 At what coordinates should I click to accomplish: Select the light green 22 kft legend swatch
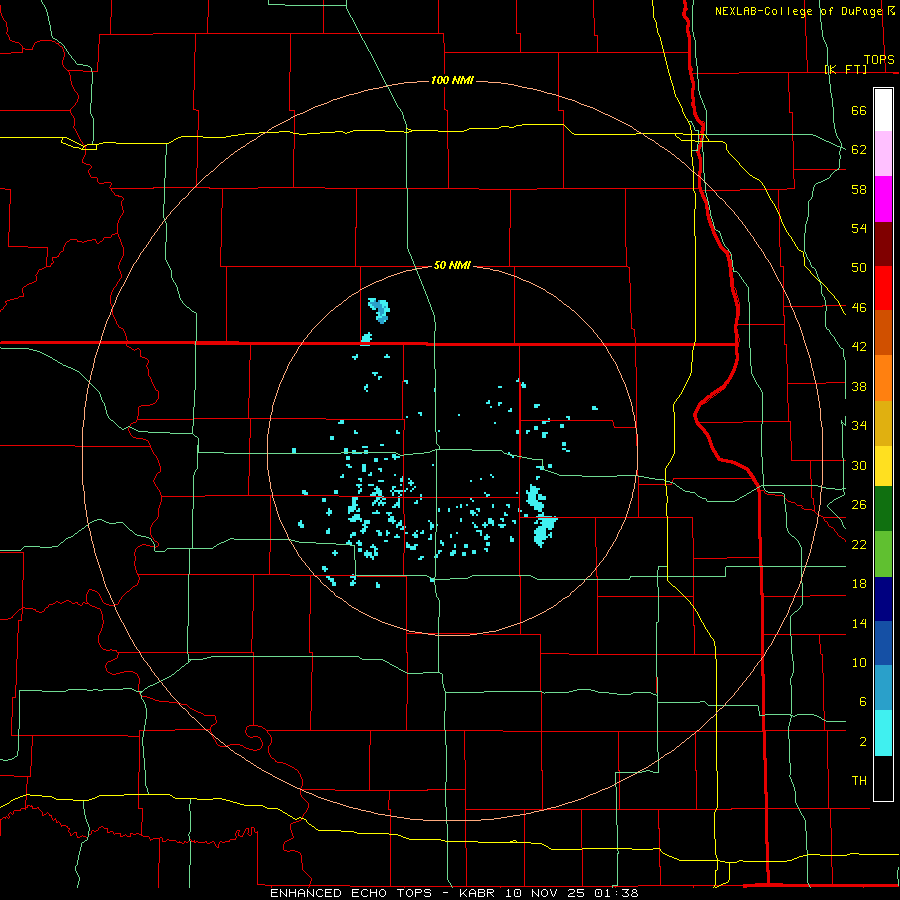[x=883, y=554]
